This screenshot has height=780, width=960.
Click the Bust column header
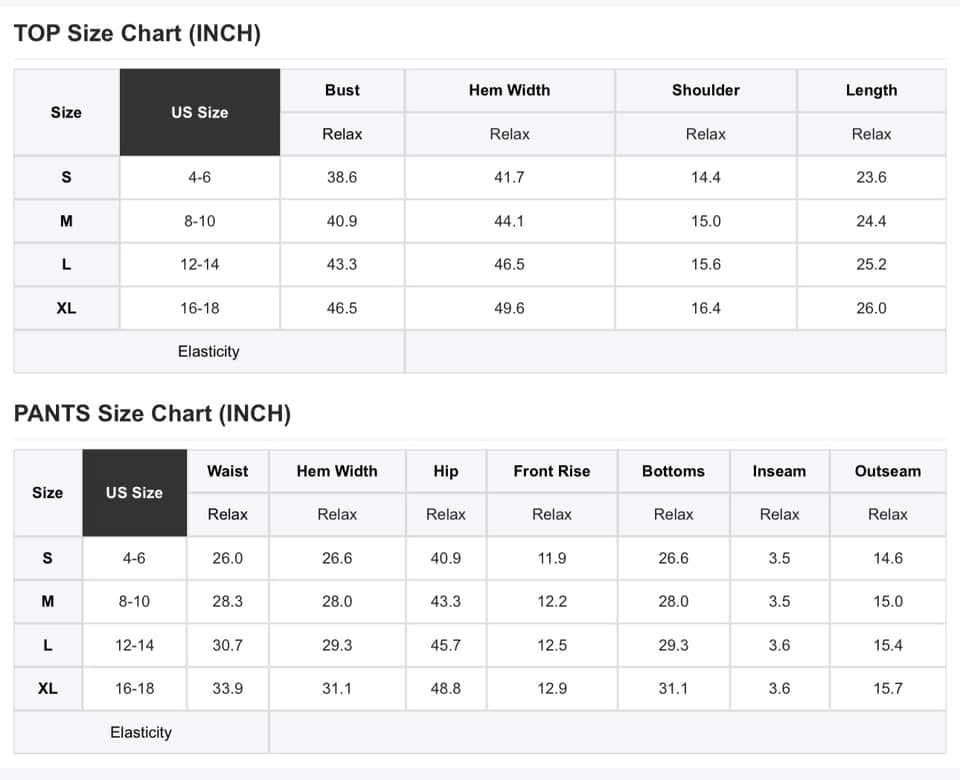click(x=342, y=90)
